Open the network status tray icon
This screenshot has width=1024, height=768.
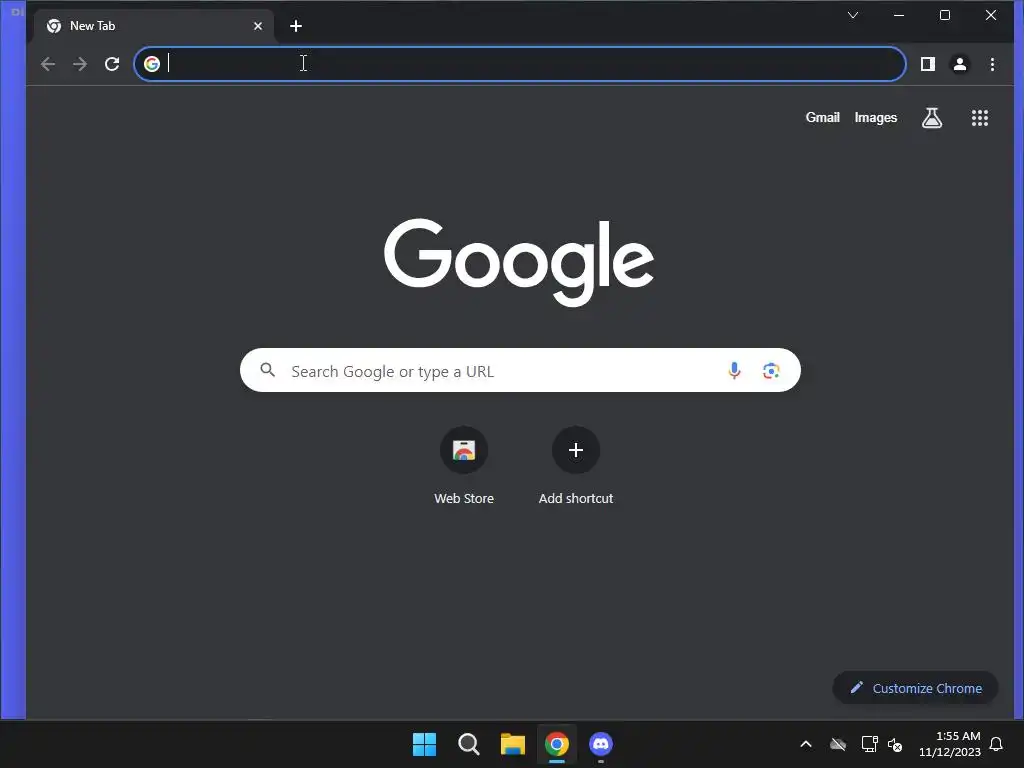[869, 744]
